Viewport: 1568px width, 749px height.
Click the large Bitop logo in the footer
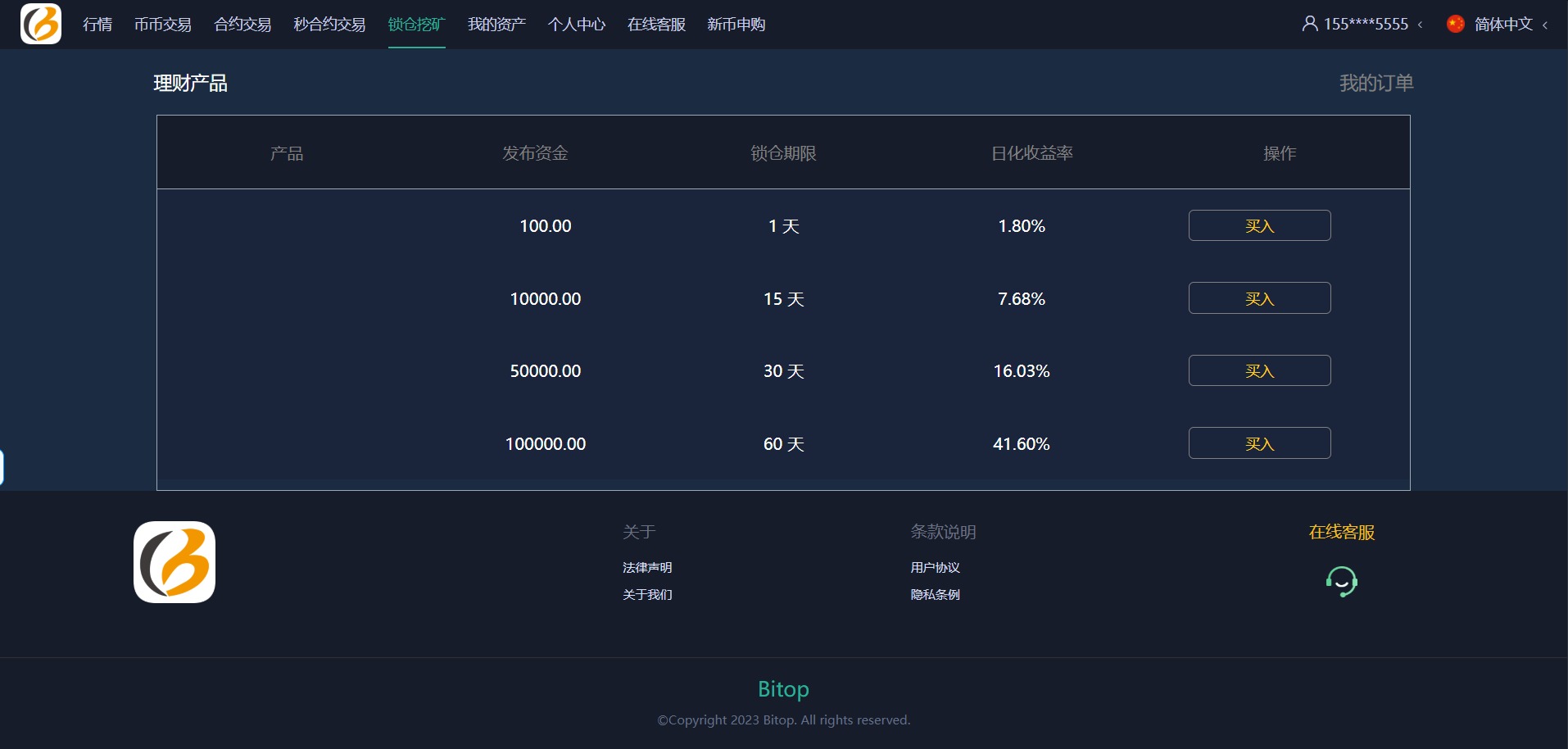(x=174, y=562)
